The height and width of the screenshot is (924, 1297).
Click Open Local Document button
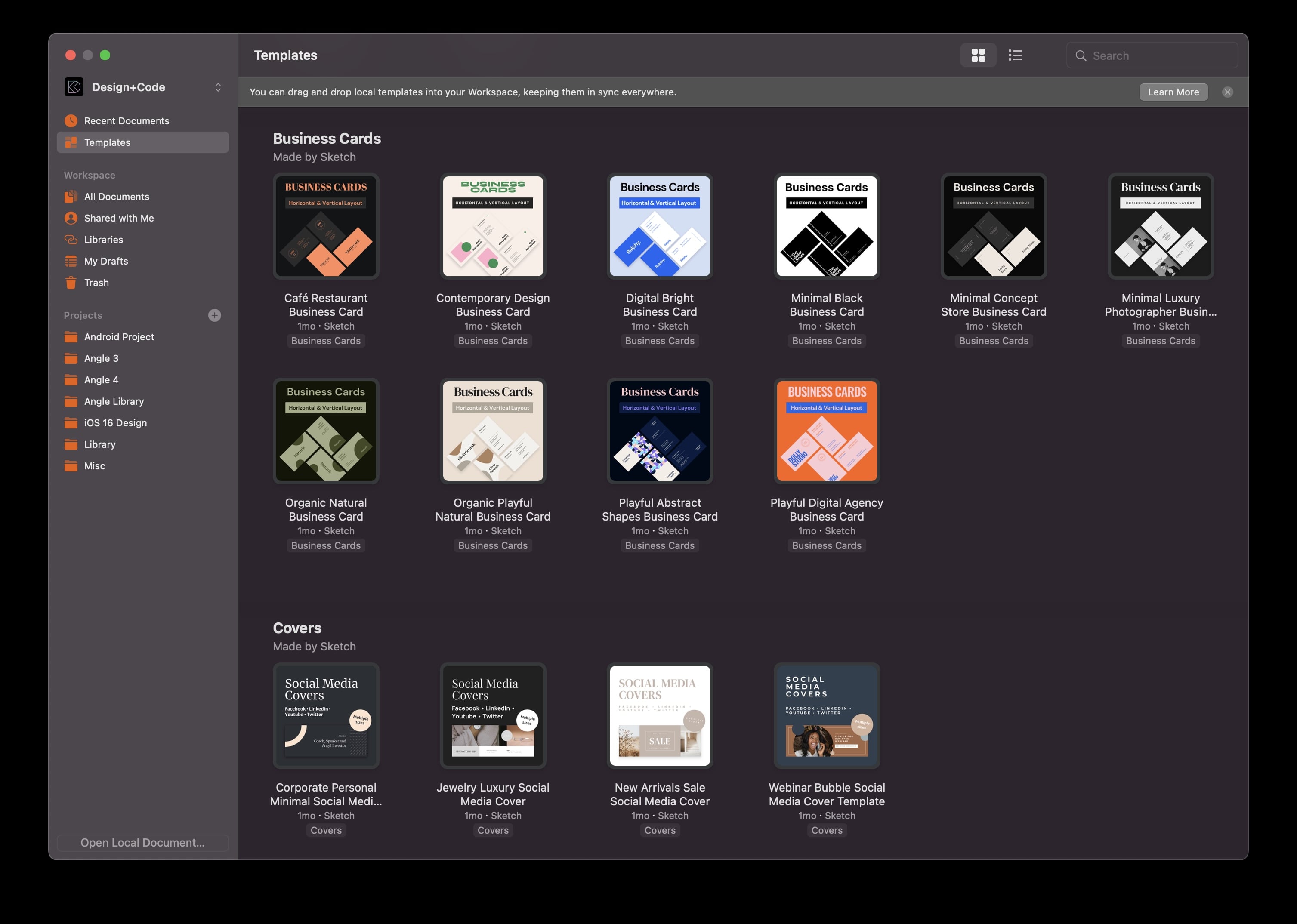142,843
